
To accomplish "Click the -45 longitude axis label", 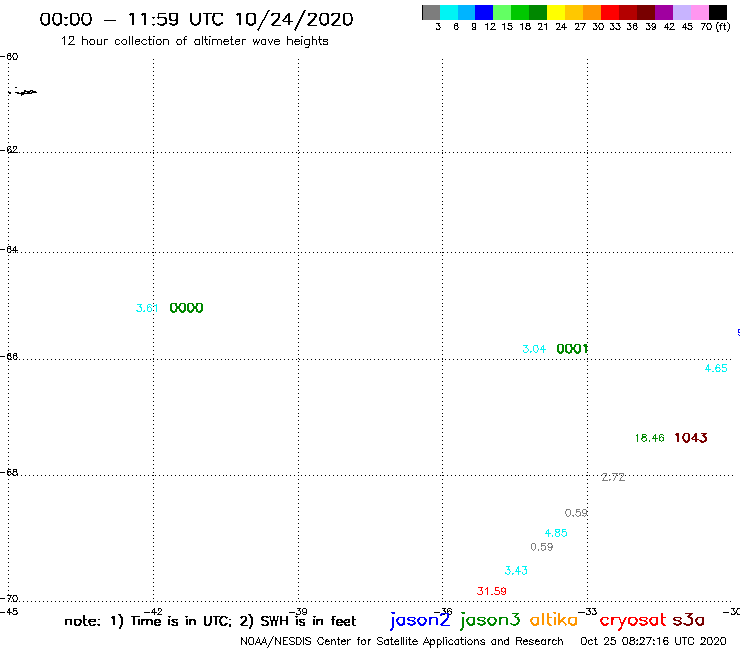I will (x=8, y=612).
